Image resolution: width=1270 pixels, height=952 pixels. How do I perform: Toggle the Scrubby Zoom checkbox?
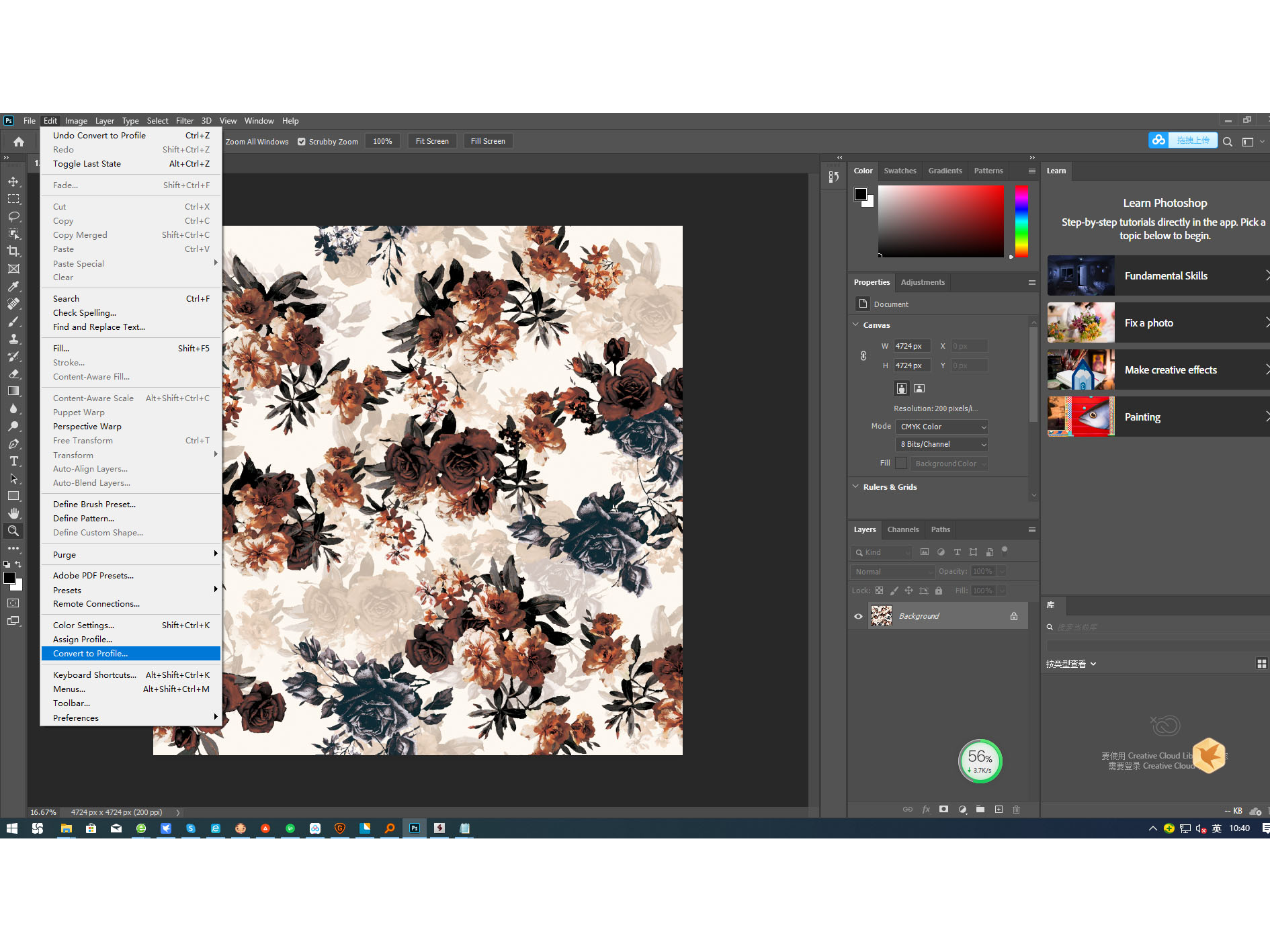(302, 141)
